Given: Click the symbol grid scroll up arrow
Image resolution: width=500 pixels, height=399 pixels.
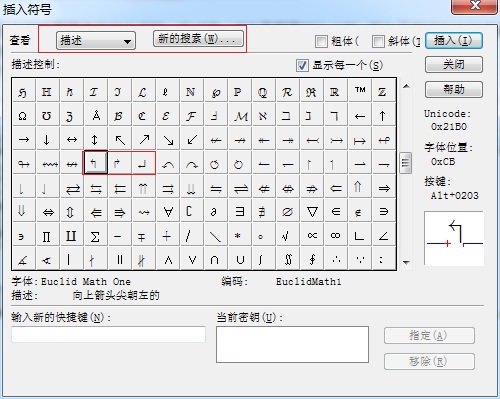Looking at the screenshot, I should click(406, 86).
